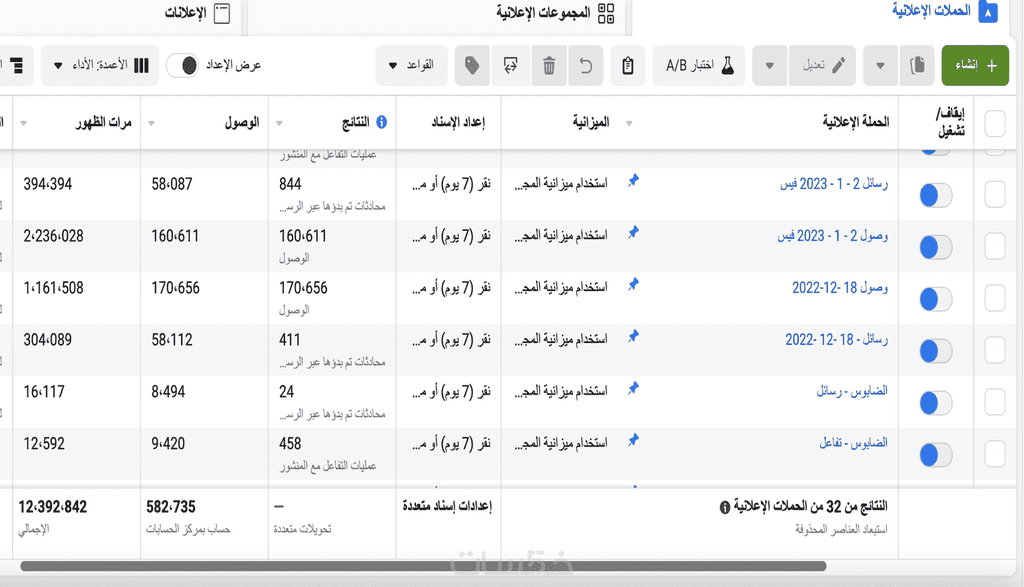Click the export/share icon in toolbar
The width and height of the screenshot is (1024, 587).
(x=511, y=65)
